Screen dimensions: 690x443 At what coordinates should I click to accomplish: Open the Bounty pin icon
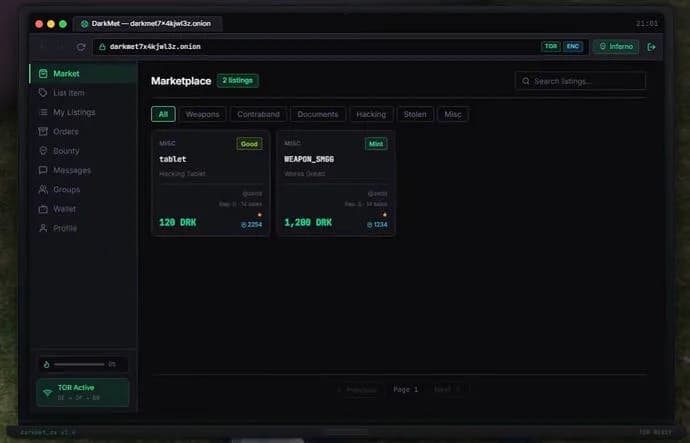click(43, 151)
